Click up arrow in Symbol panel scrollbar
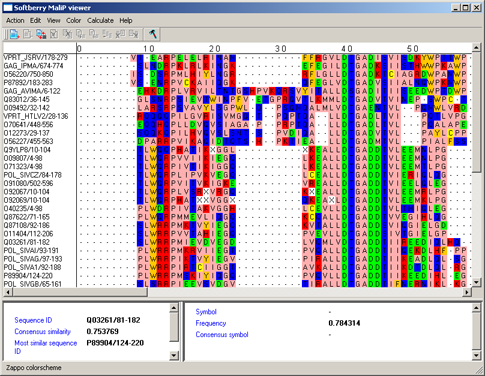This screenshot has height=376, width=485. coord(476,308)
